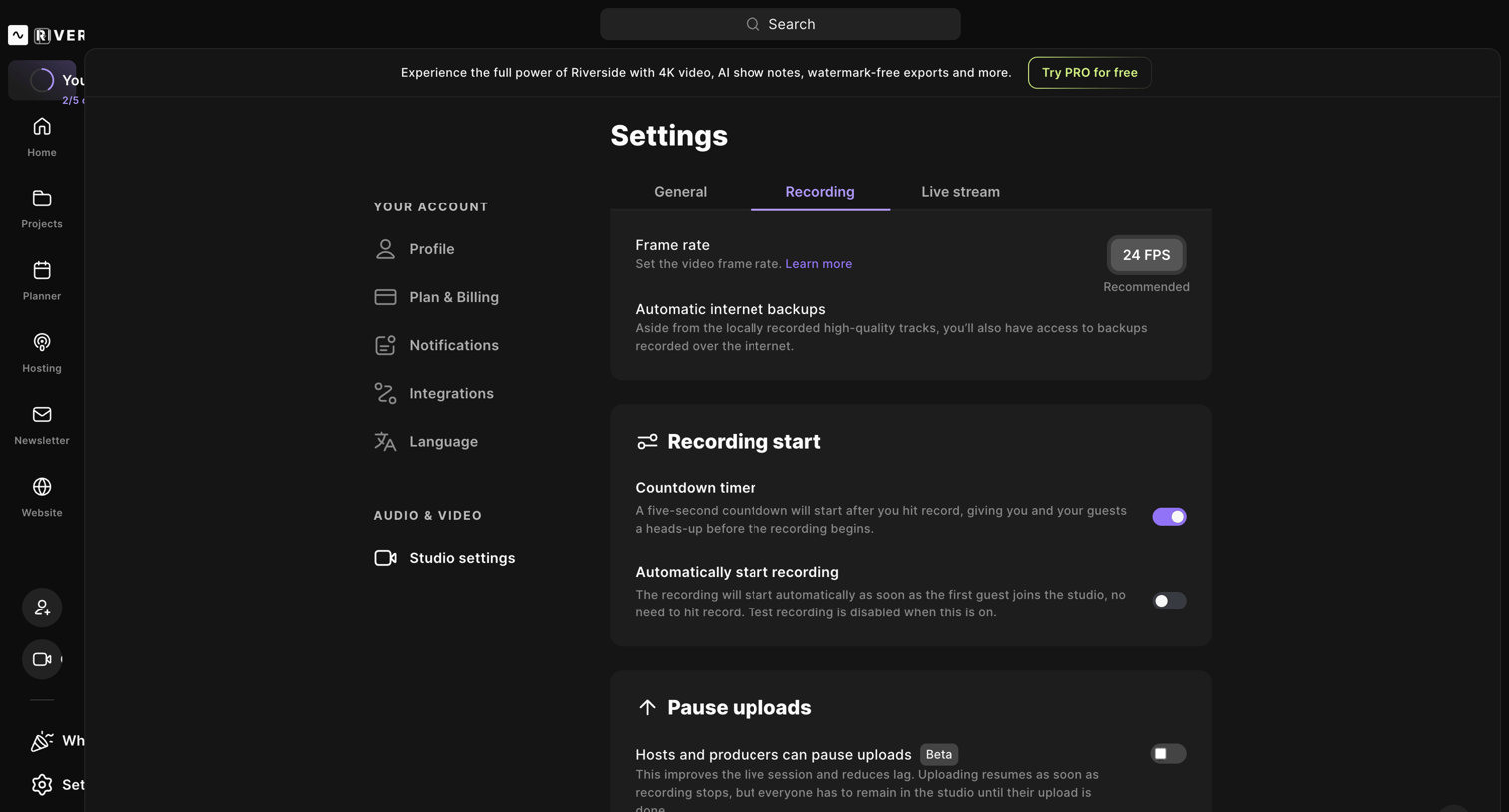Click the Settings gear in the sidebar
1509x812 pixels.
pos(42,785)
